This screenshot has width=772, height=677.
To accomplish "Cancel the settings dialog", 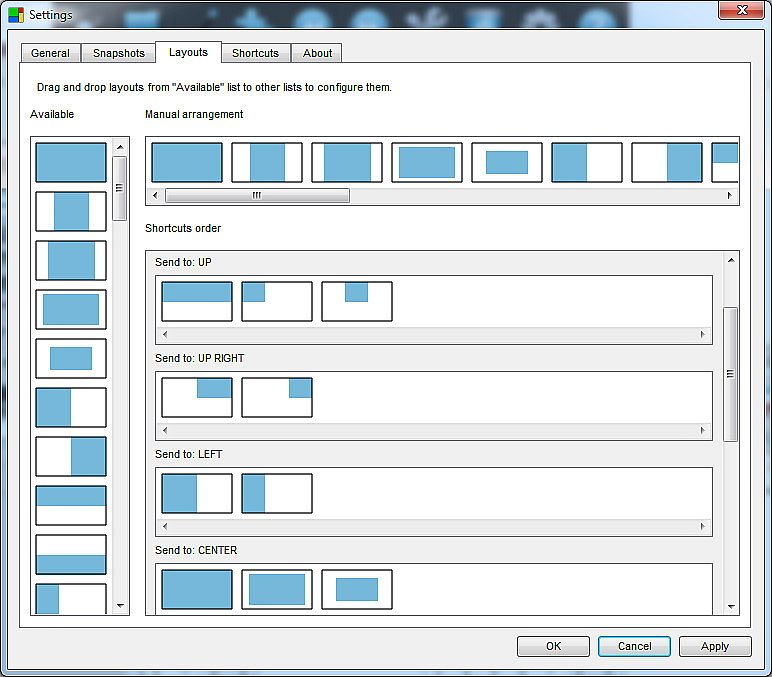I will (x=634, y=646).
